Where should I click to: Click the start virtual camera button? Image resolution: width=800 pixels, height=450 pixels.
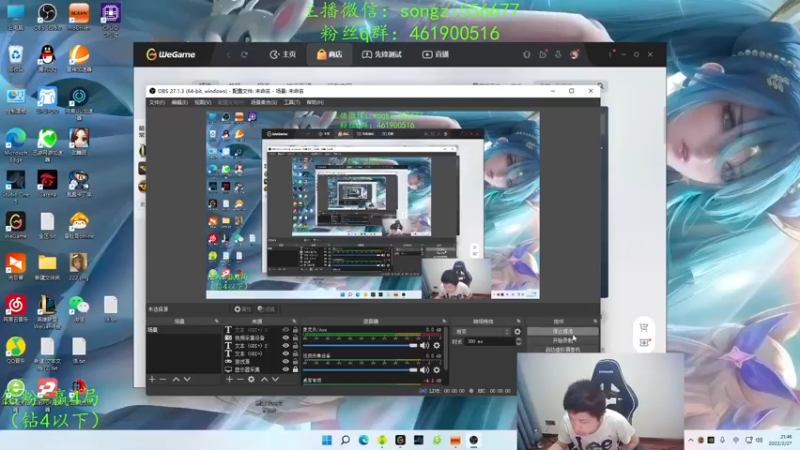coord(562,349)
